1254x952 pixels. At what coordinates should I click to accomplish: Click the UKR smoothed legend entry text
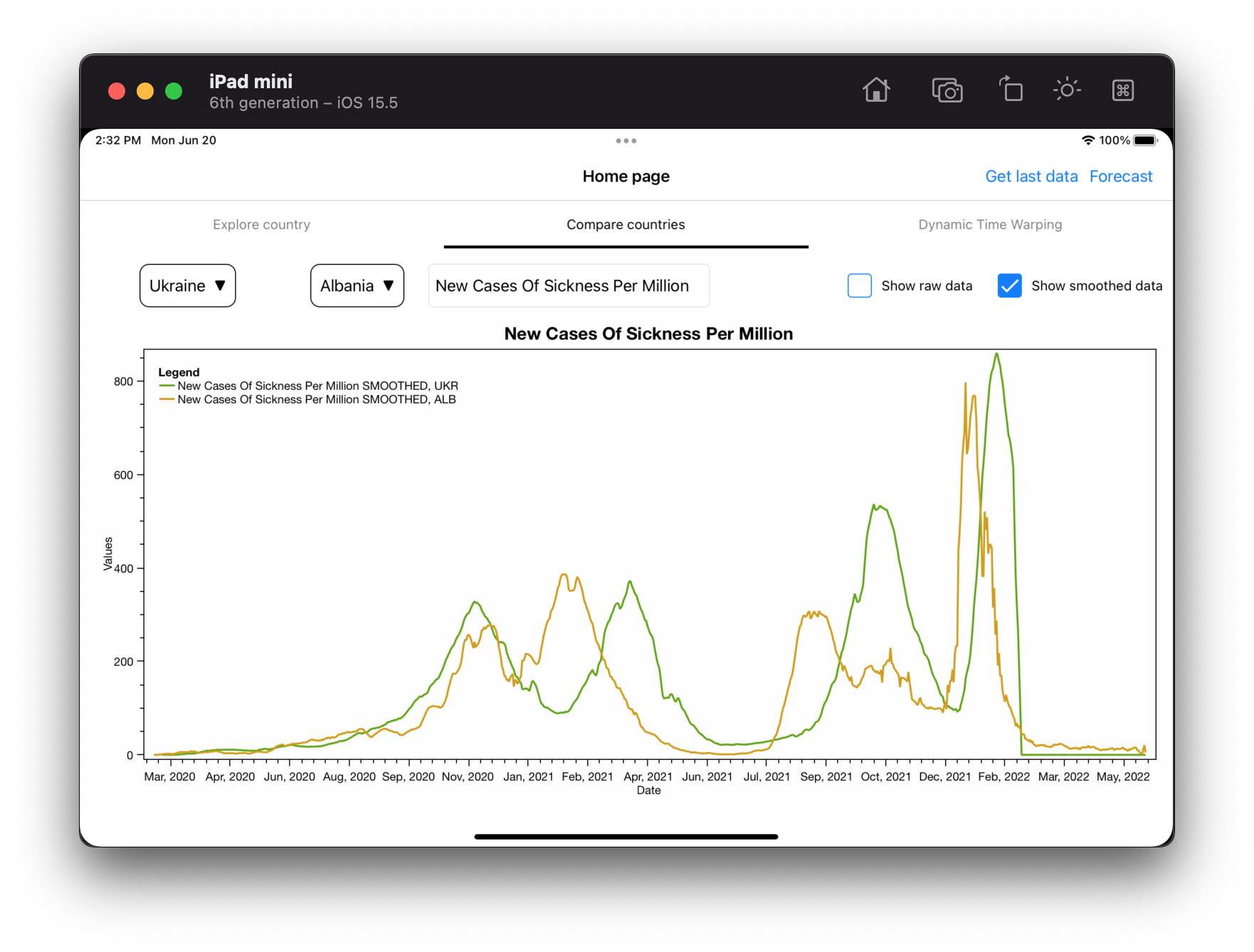pyautogui.click(x=318, y=386)
